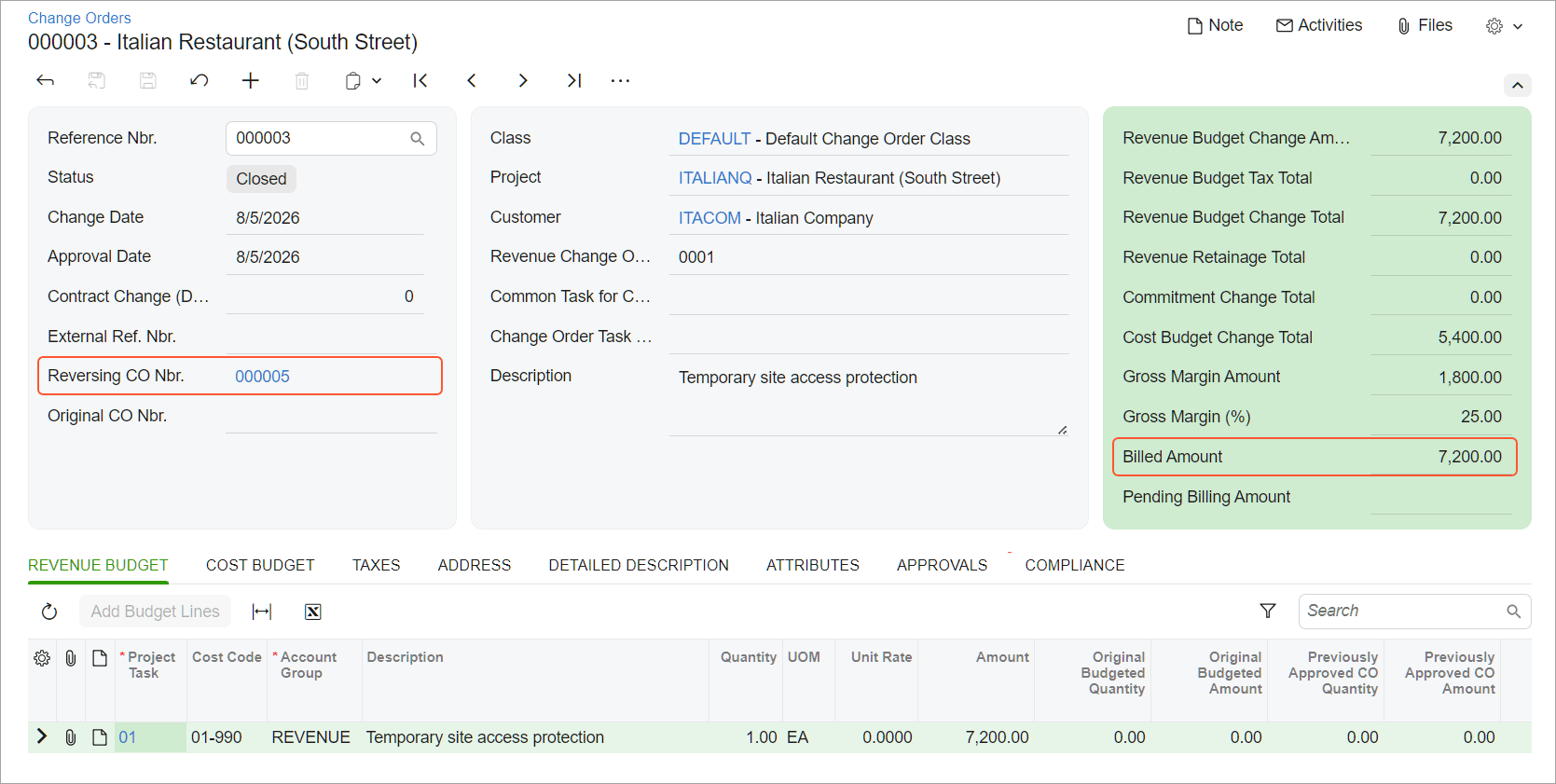Select cost code 01-990 cell

coord(227,737)
